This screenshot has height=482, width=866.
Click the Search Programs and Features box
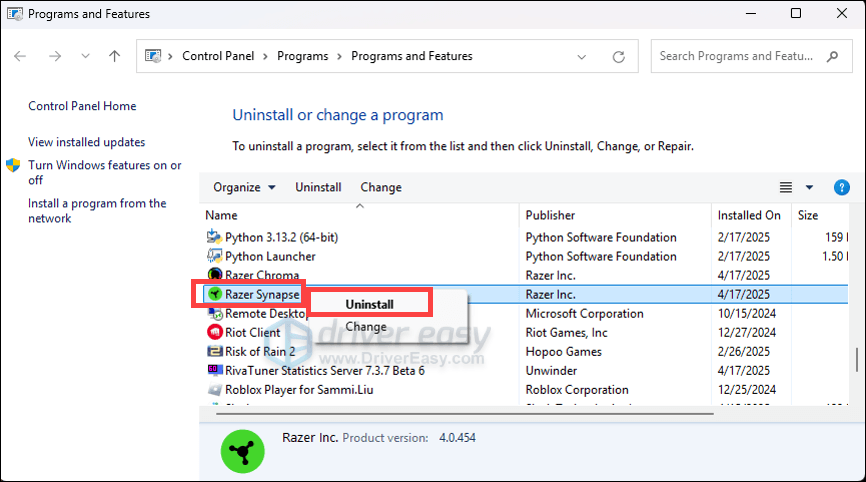point(750,56)
